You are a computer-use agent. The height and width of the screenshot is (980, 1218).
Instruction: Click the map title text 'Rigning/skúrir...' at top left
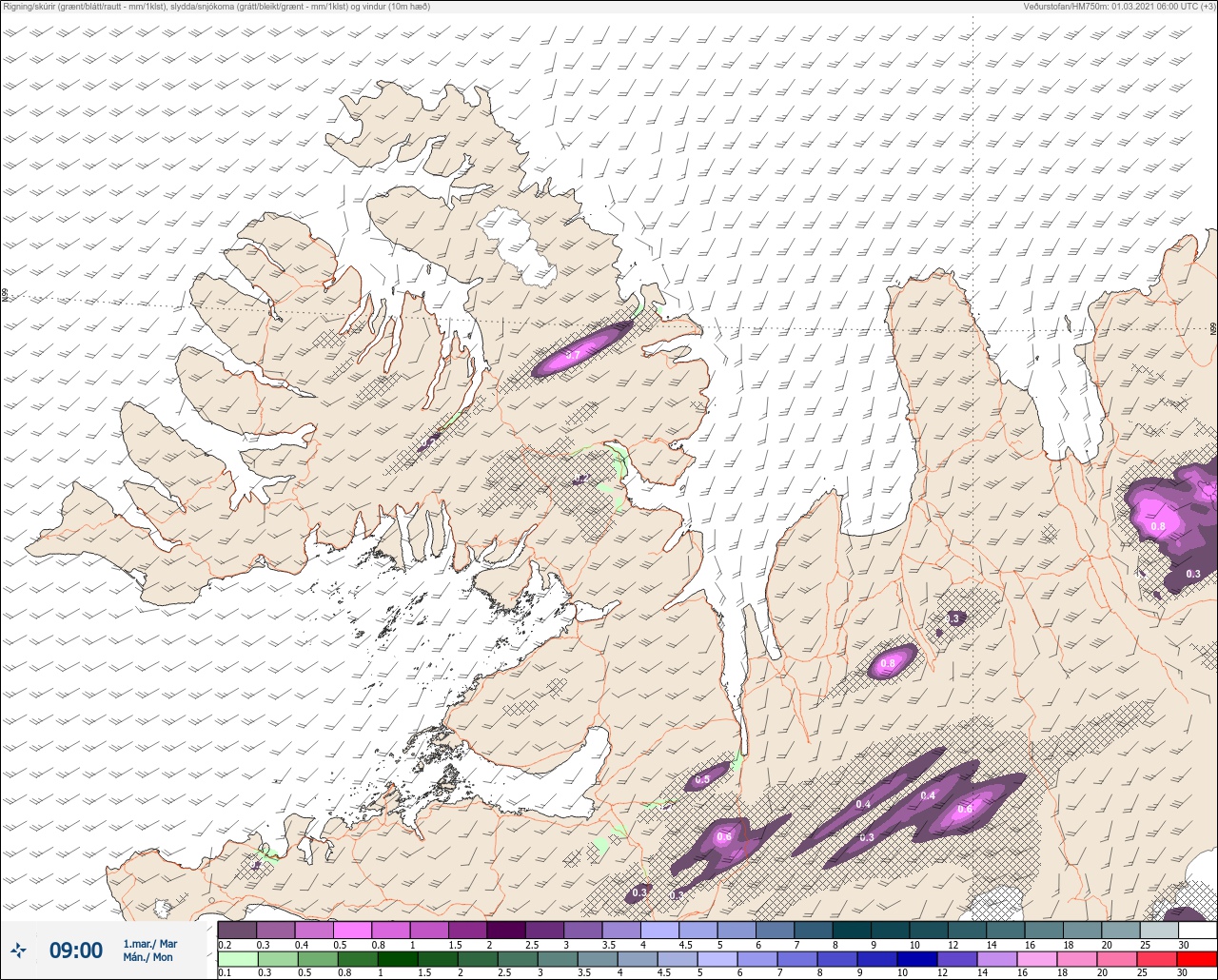[216, 7]
